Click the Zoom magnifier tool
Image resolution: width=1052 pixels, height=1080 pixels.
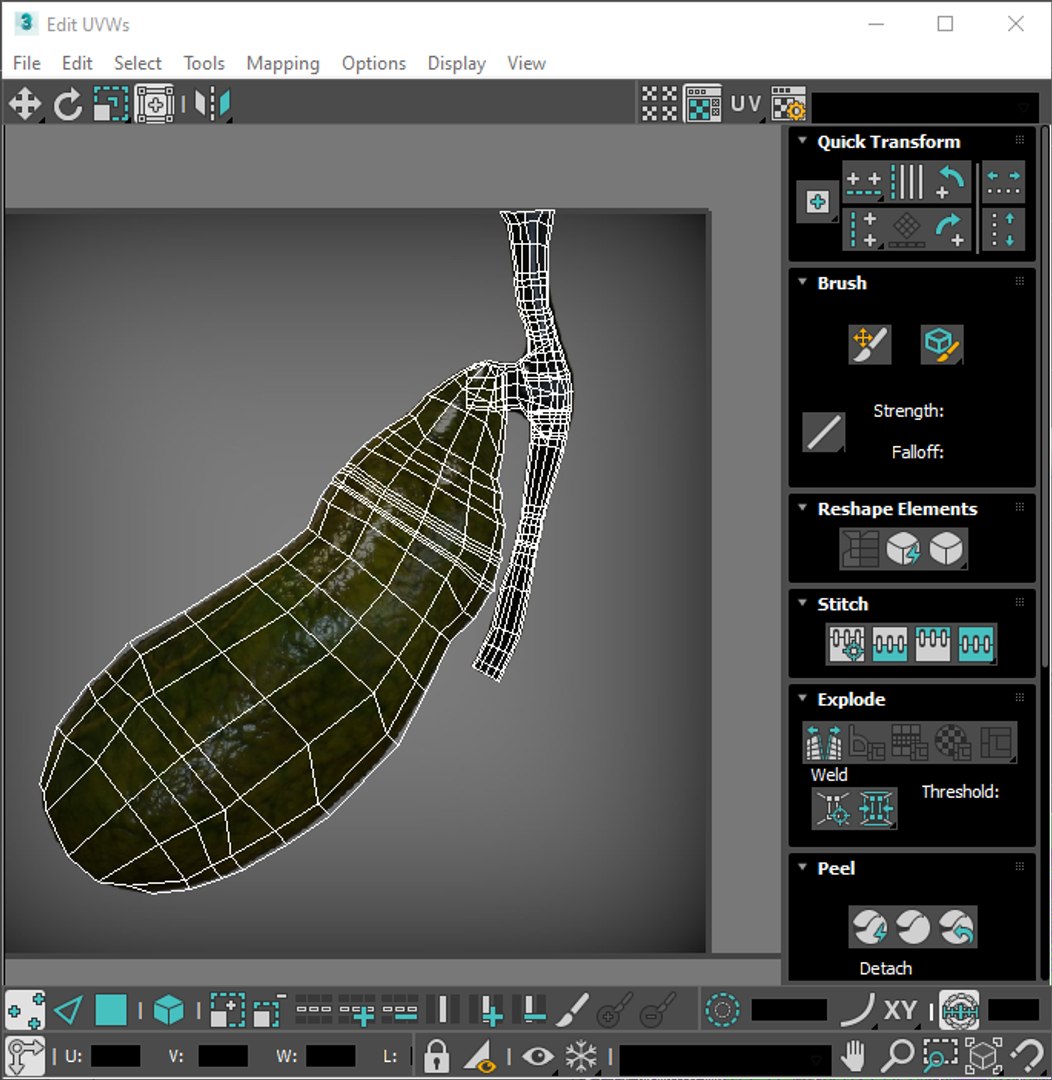point(898,1055)
